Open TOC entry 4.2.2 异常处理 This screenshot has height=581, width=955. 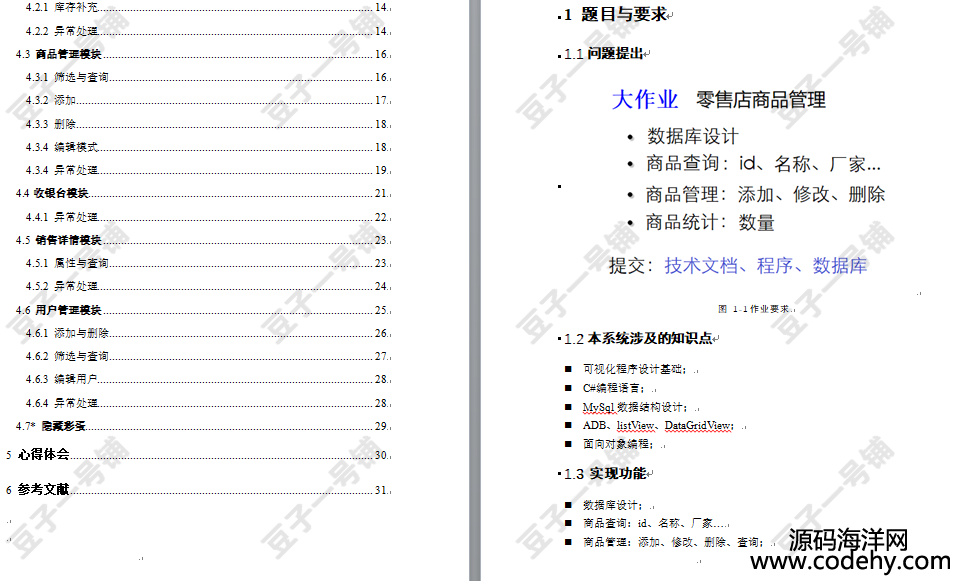coord(207,30)
